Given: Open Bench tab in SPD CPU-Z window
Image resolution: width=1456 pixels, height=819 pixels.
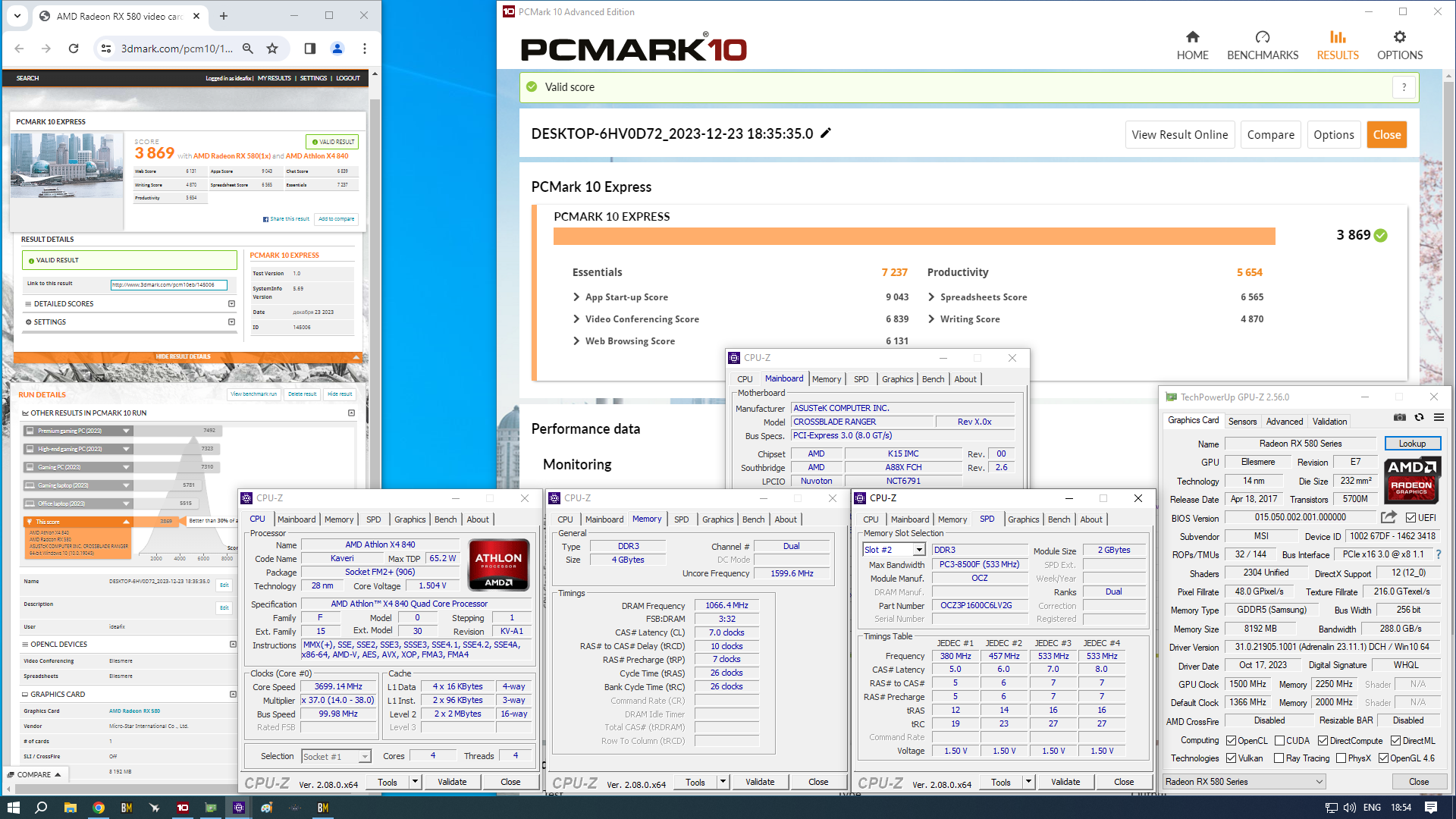Looking at the screenshot, I should [1059, 519].
